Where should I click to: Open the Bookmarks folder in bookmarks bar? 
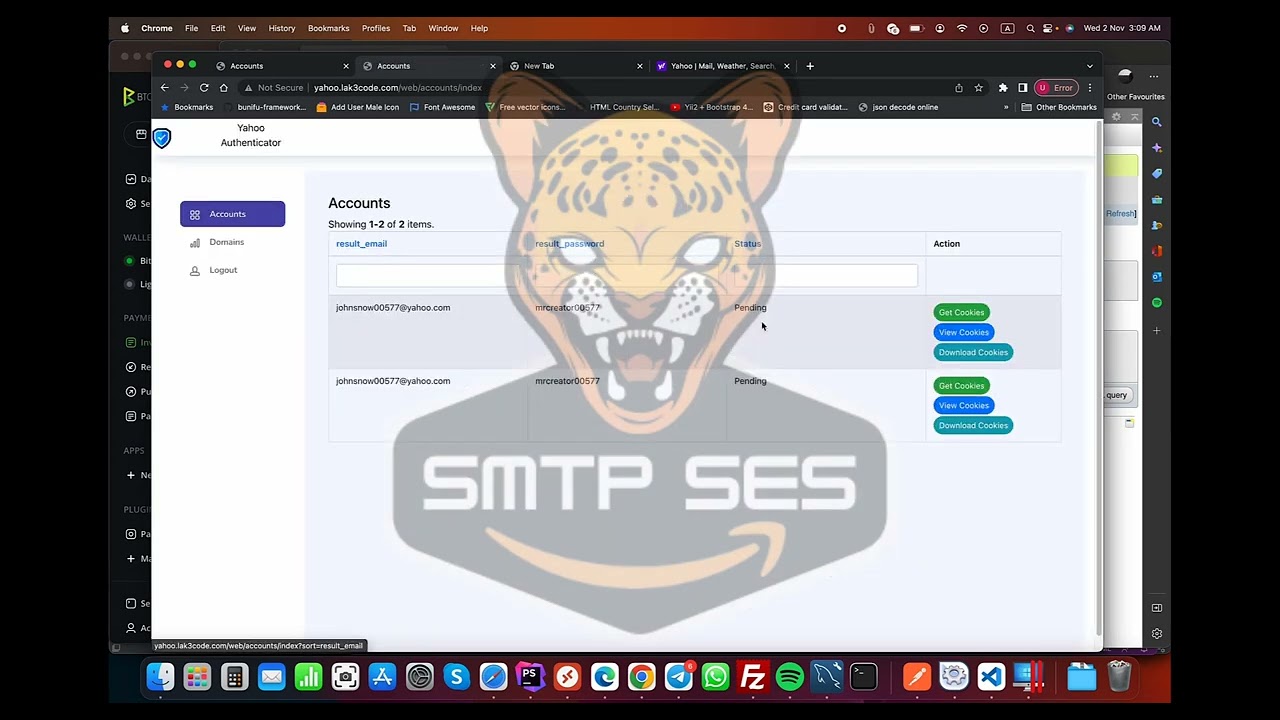pyautogui.click(x=187, y=107)
